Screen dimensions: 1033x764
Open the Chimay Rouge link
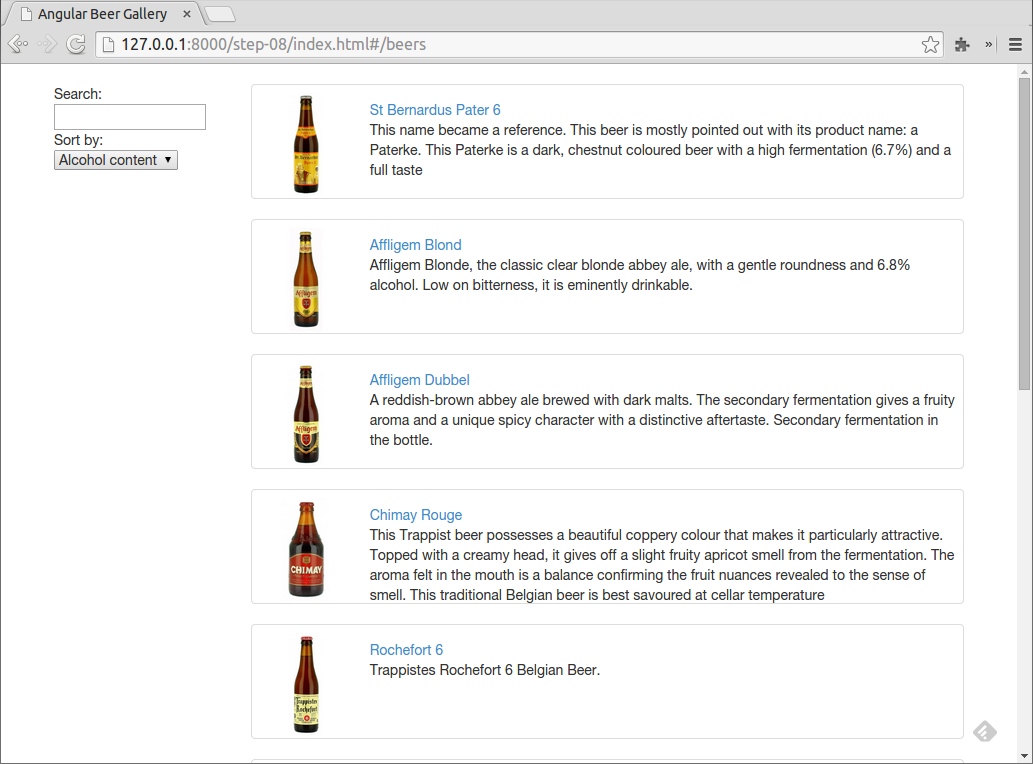point(416,515)
